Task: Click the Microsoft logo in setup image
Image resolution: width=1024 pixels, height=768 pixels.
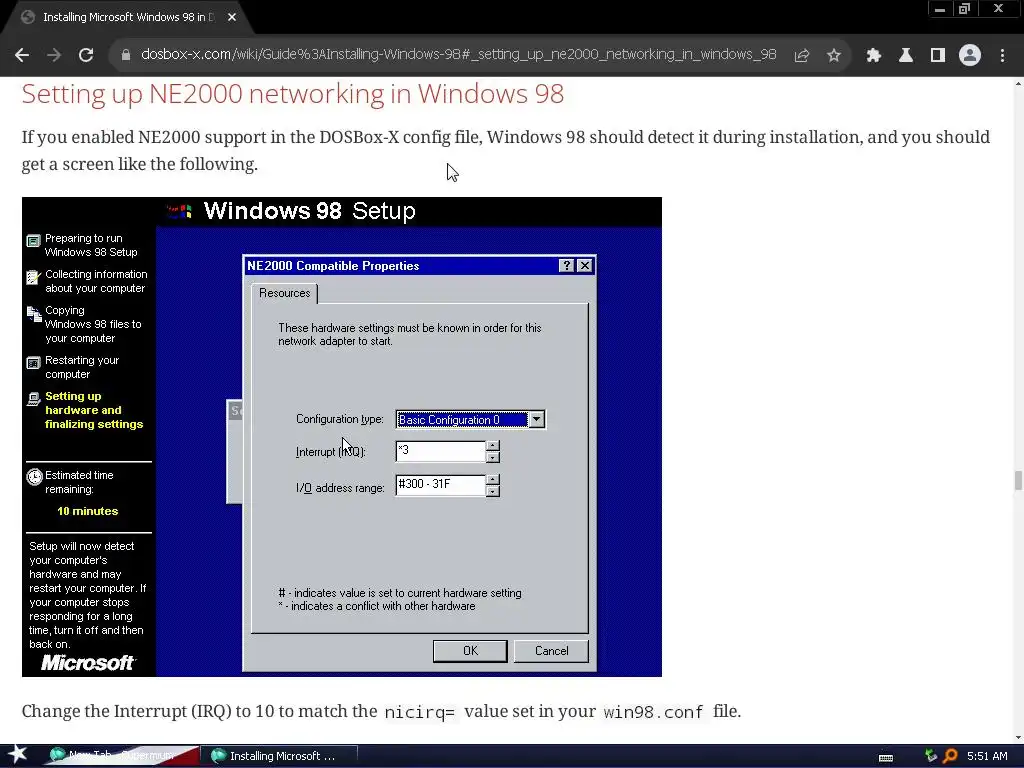Action: [88, 663]
